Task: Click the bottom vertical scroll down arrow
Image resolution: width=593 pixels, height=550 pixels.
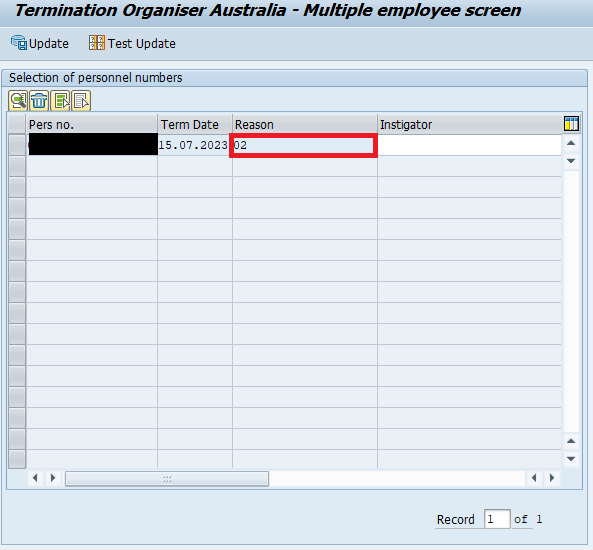Action: click(x=571, y=459)
